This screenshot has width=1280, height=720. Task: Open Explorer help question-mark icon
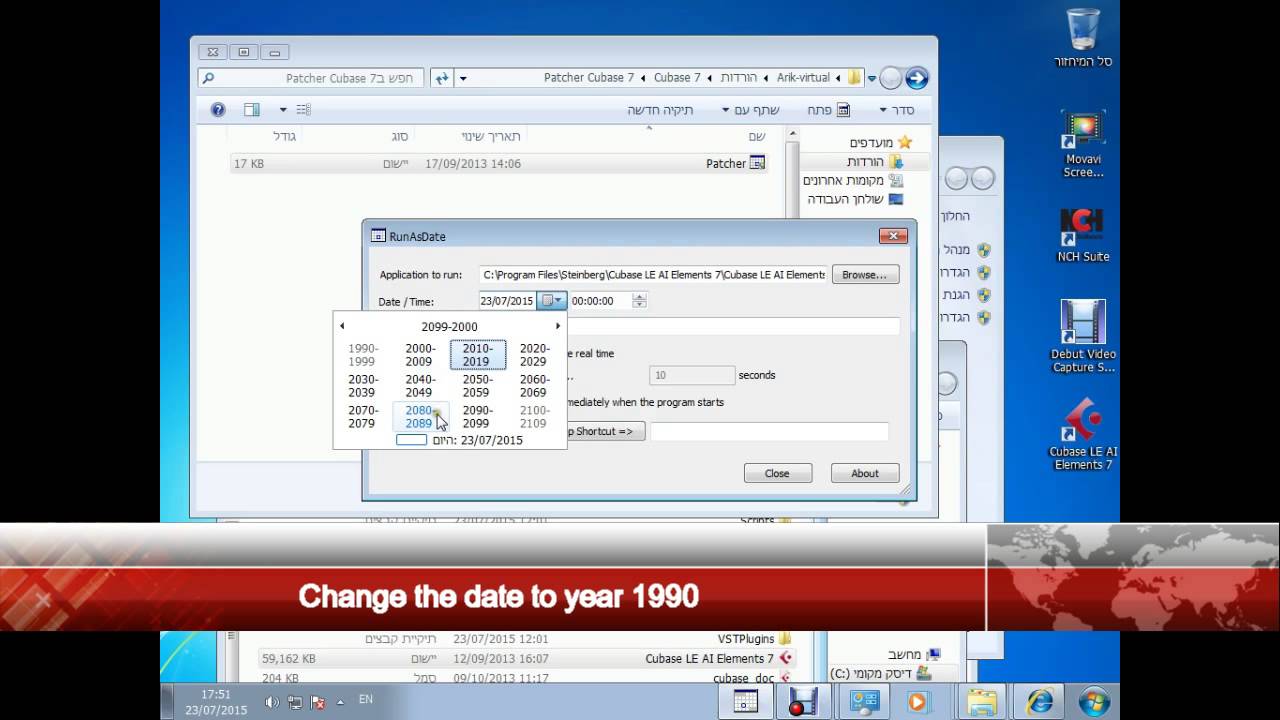point(218,109)
